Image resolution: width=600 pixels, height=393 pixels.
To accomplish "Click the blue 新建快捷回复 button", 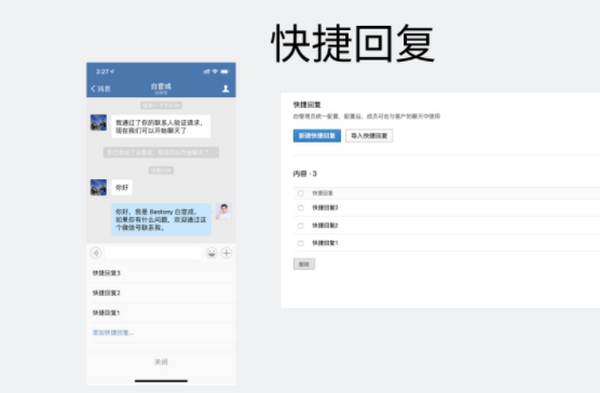I will click(x=317, y=136).
